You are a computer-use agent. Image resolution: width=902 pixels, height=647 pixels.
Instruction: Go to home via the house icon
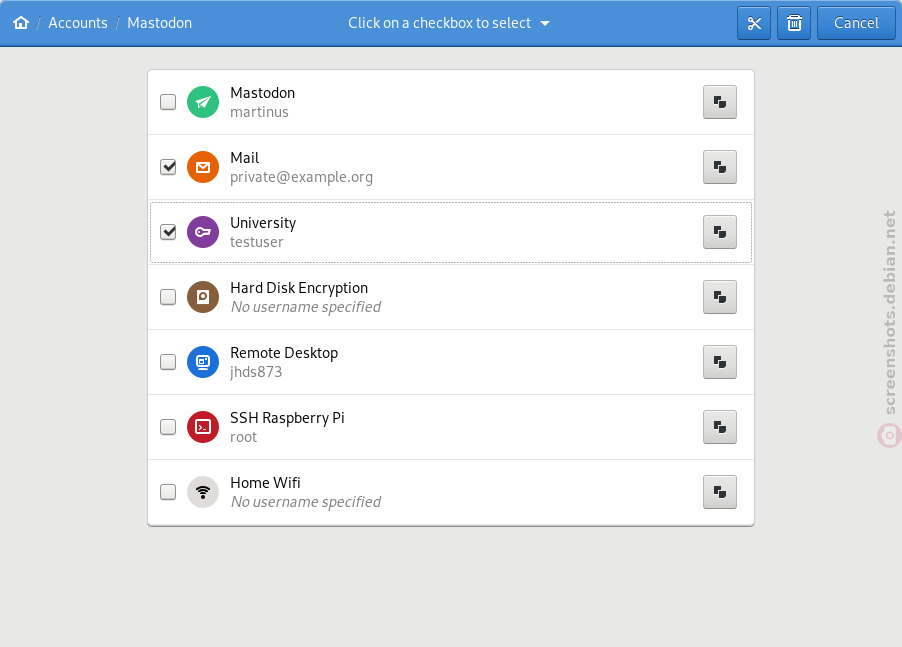(x=21, y=23)
